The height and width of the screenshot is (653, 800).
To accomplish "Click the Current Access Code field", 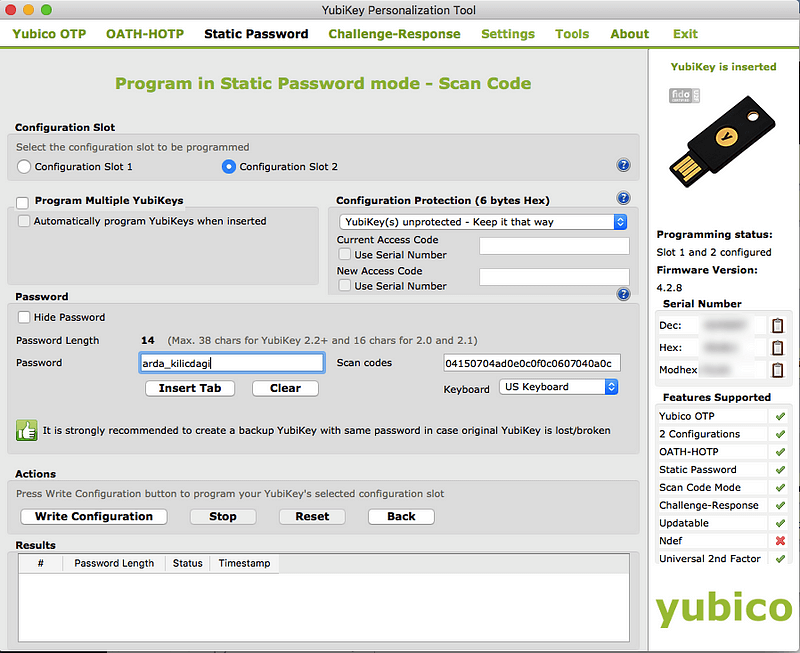I will tap(554, 246).
